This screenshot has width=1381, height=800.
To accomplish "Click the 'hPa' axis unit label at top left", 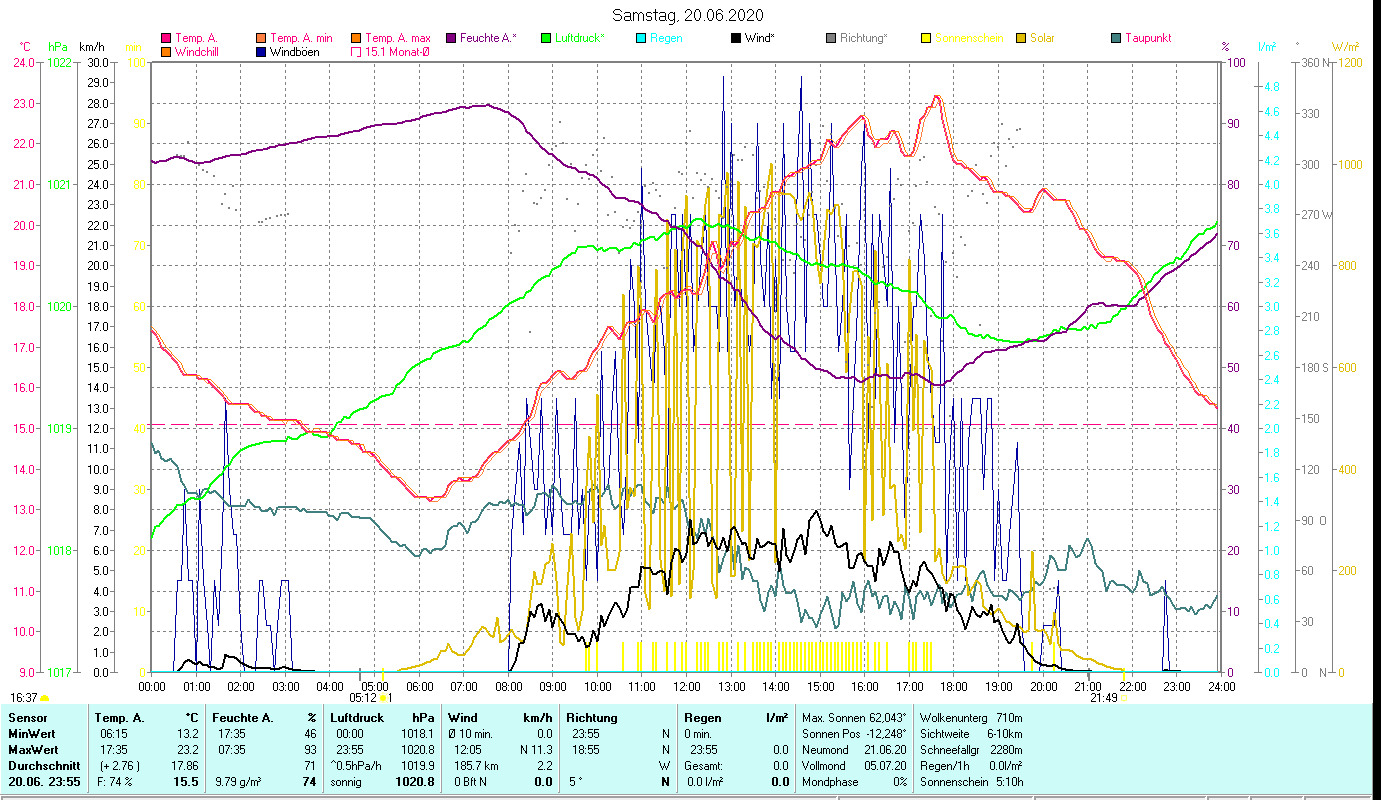I will (58, 47).
